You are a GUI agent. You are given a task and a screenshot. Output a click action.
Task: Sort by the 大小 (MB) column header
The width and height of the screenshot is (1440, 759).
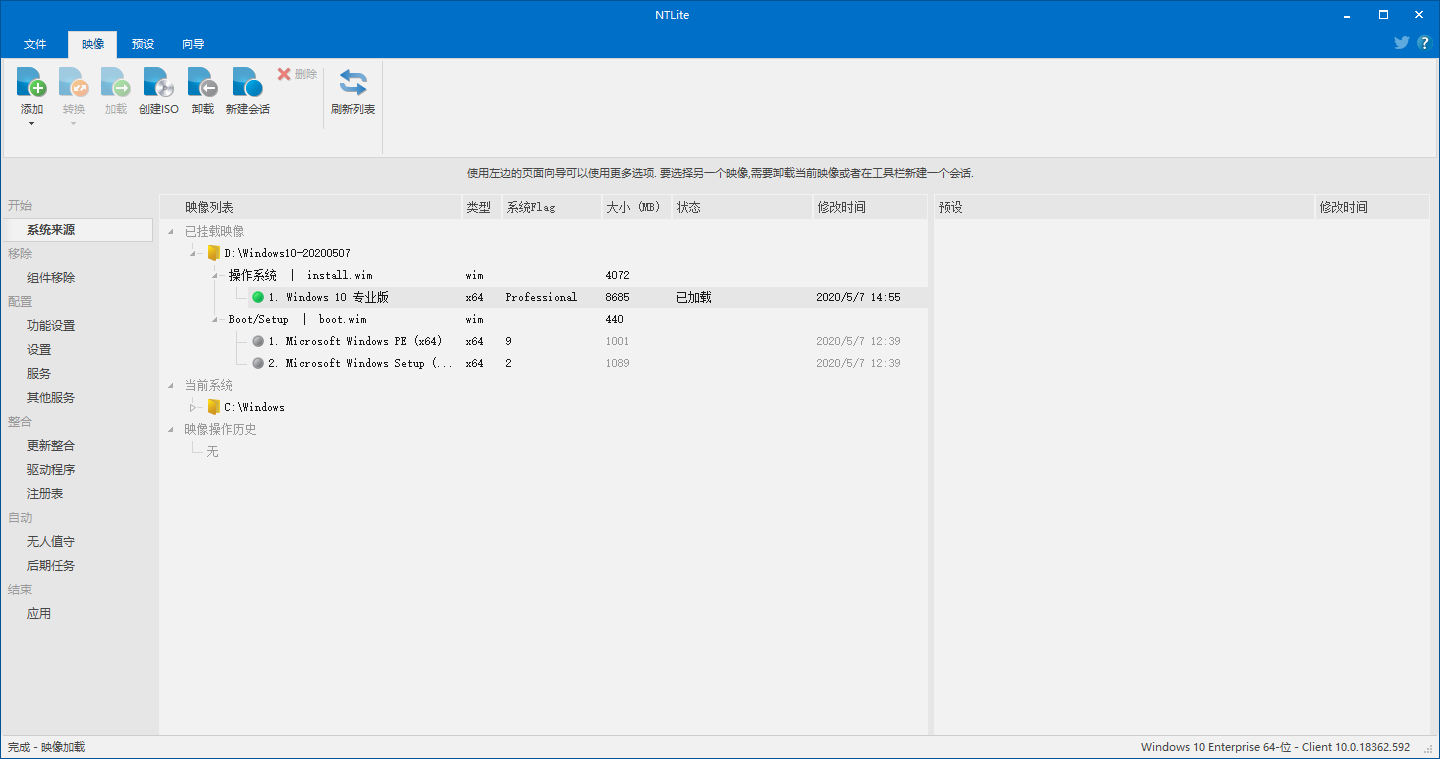pos(636,207)
